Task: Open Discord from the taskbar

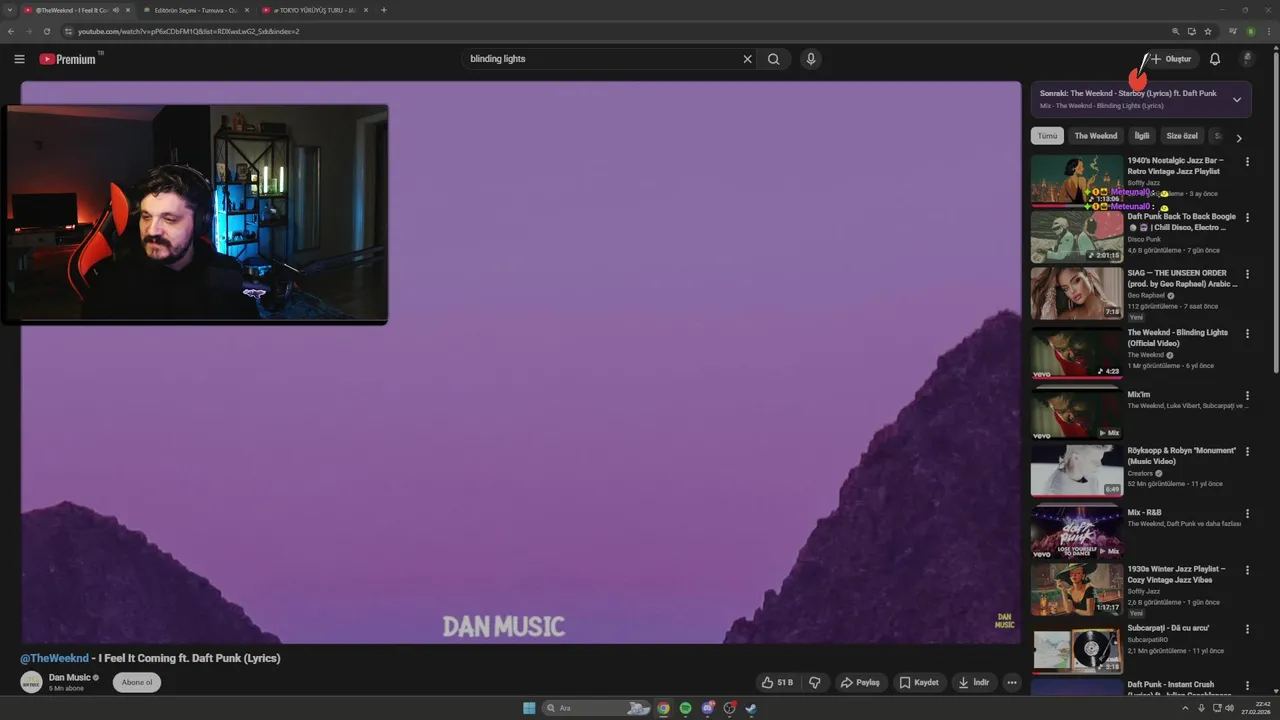Action: (708, 708)
